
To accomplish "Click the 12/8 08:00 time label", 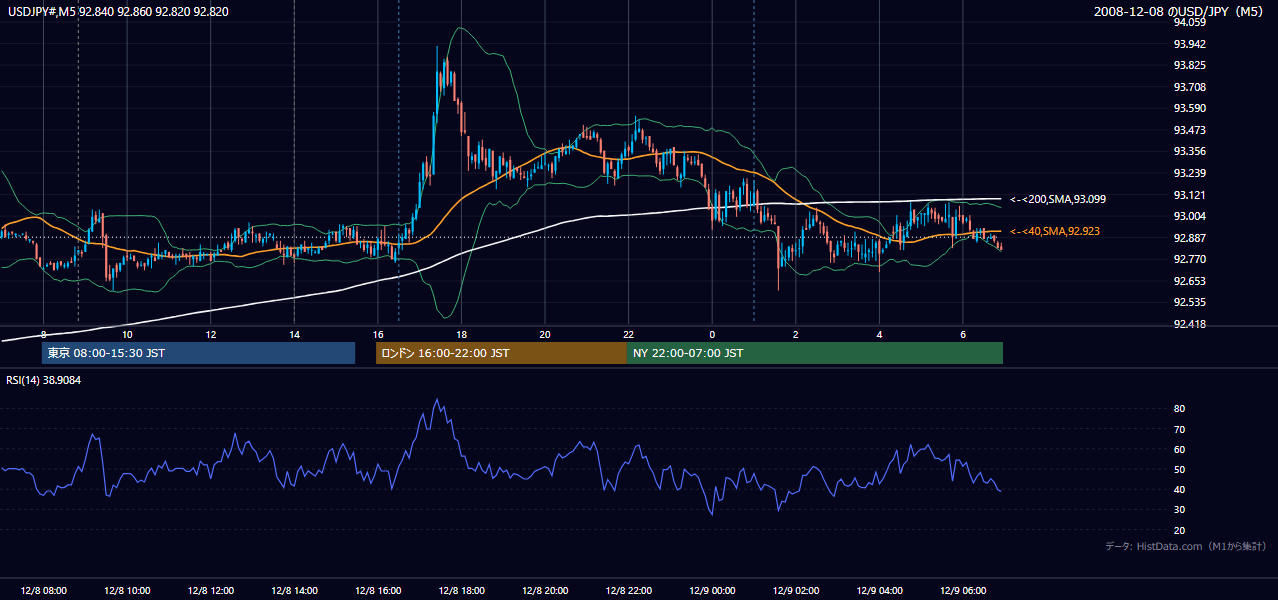I will 43,590.
